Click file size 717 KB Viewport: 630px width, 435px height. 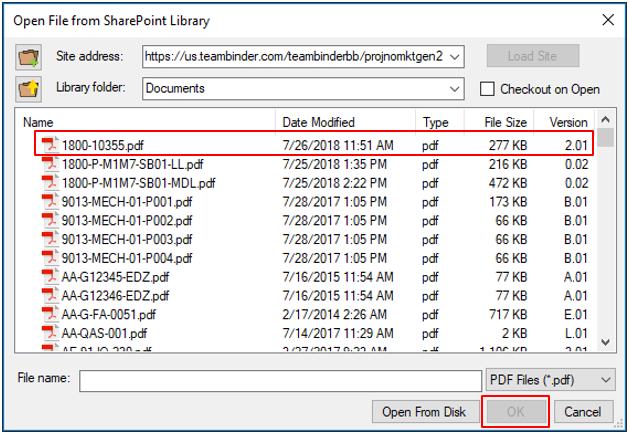(508, 314)
